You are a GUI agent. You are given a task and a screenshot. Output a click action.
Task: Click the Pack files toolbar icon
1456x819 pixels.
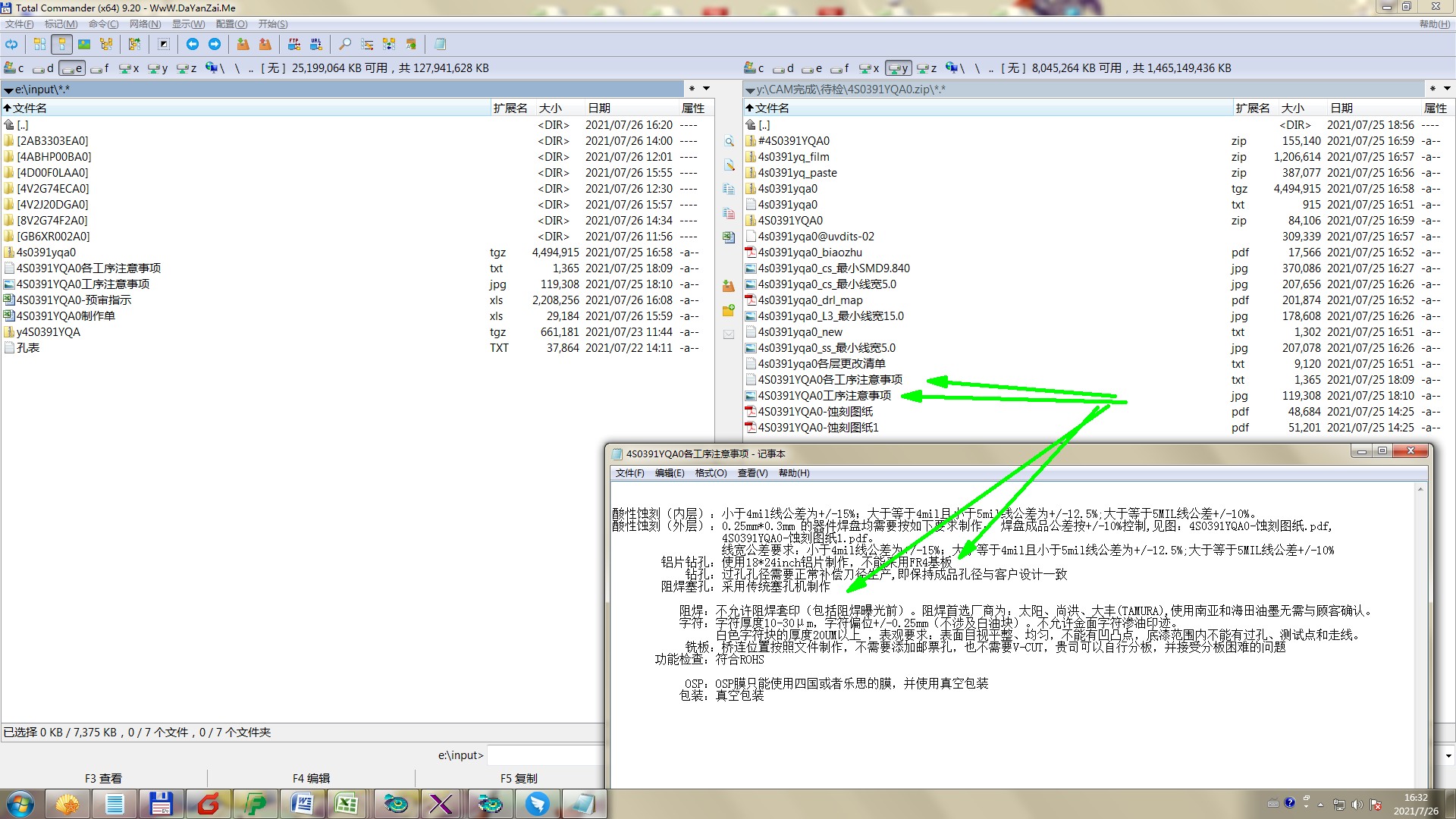click(x=243, y=44)
